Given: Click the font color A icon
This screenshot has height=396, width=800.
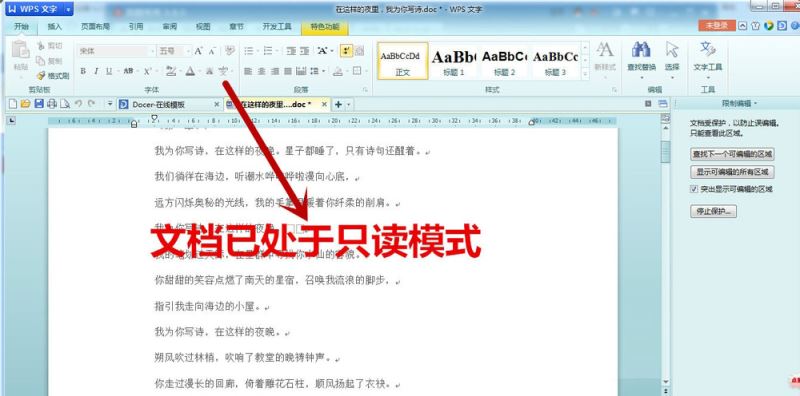Looking at the screenshot, I should 190,71.
